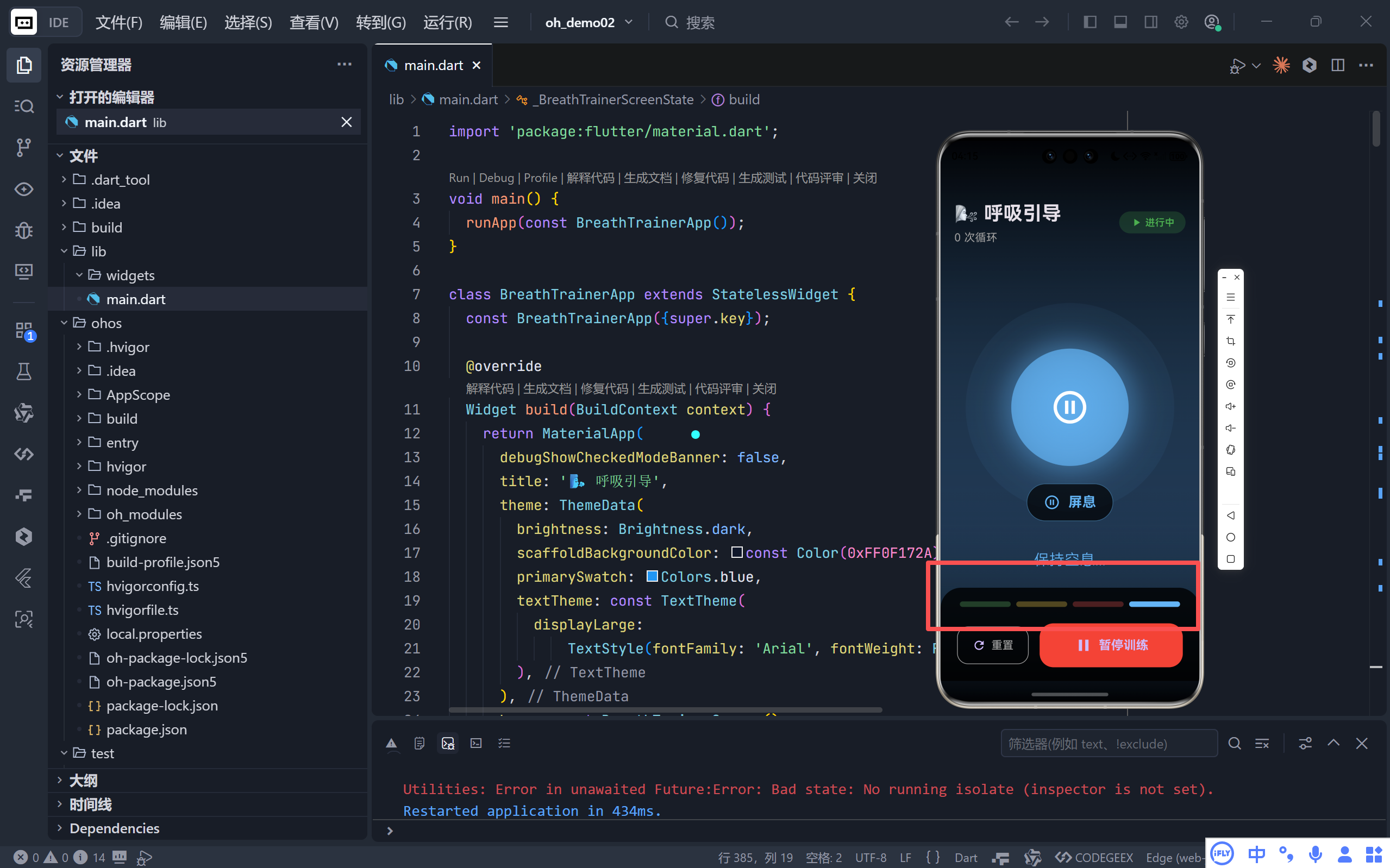Click the emulator screenshot crop icon
1390x868 pixels.
point(1230,341)
